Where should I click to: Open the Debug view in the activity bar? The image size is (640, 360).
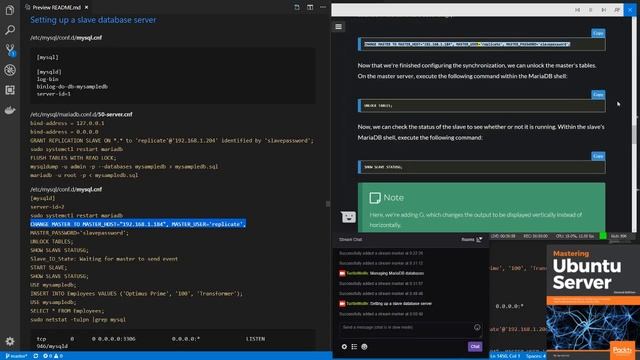click(10, 70)
